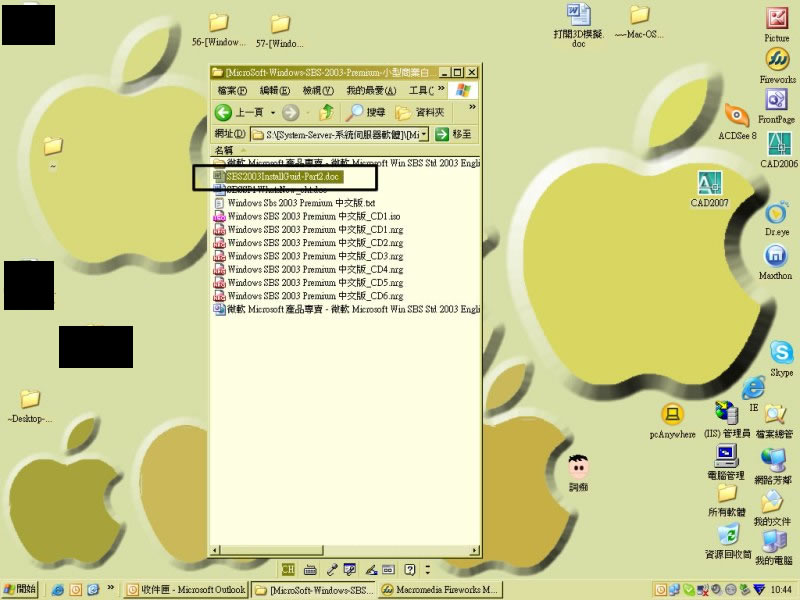Select Windows SBS 2003 Premium 中文版_CD6.nrg
This screenshot has width=800, height=600.
(x=308, y=296)
